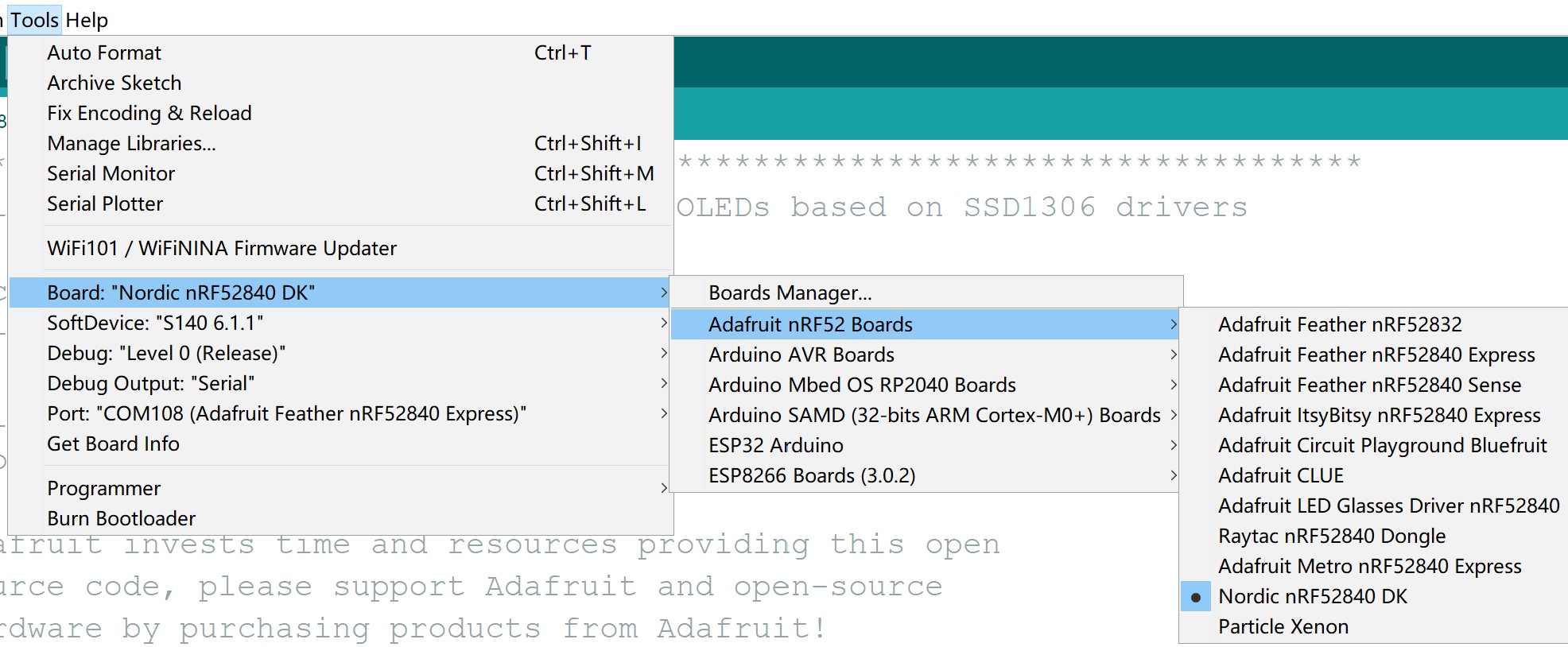Screen dimensions: 1568x647
Task: Select Fix Encoding & Reload
Action: coord(340,114)
